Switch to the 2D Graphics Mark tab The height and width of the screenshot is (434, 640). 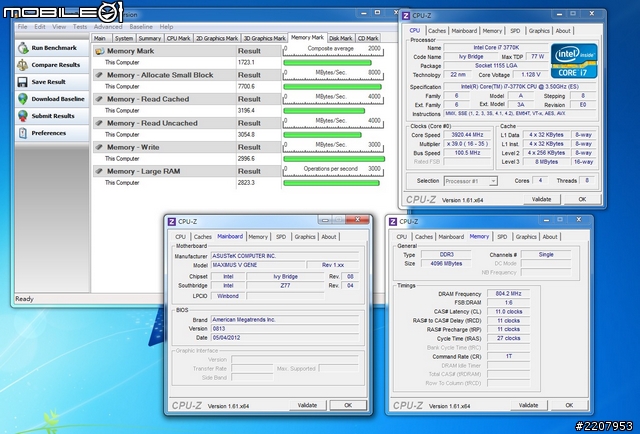point(217,38)
